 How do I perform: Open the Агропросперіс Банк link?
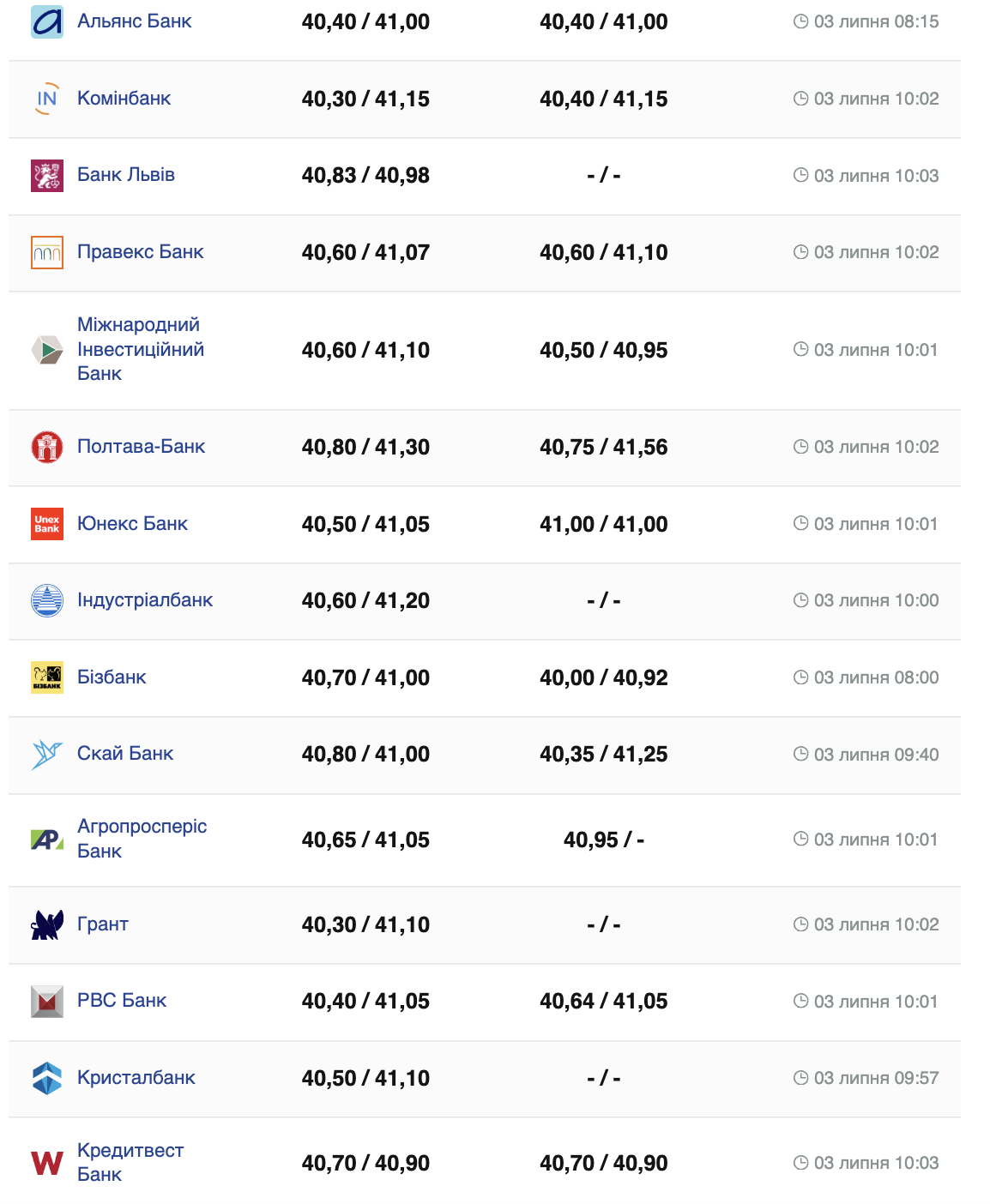(x=142, y=839)
